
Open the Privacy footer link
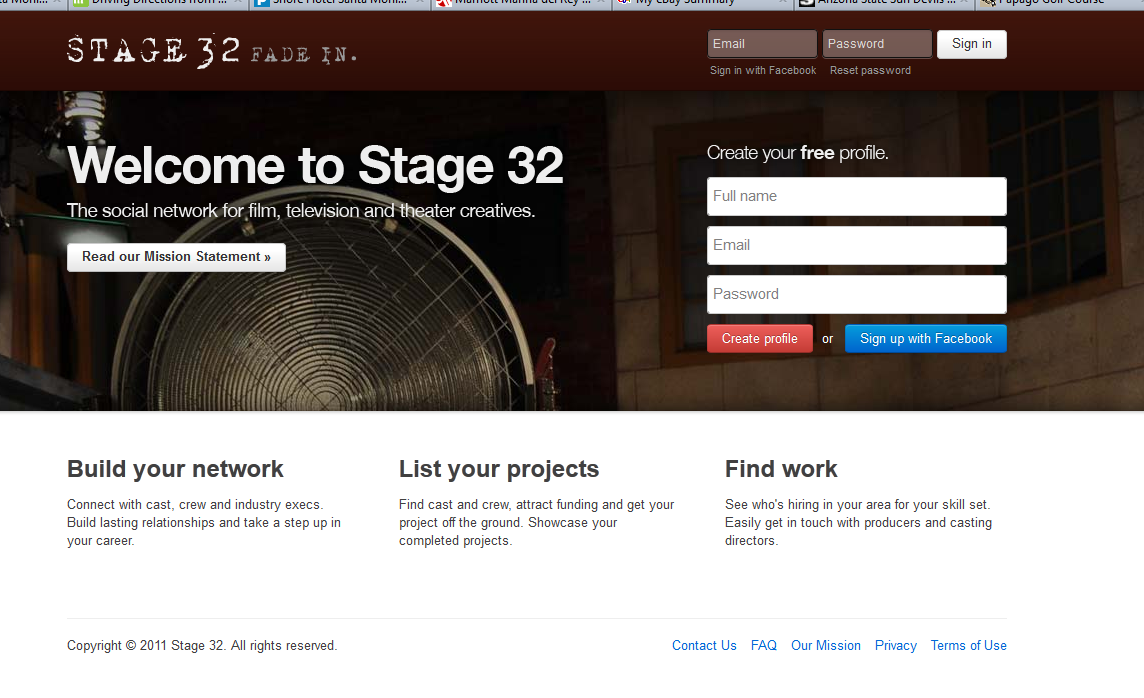pyautogui.click(x=895, y=645)
